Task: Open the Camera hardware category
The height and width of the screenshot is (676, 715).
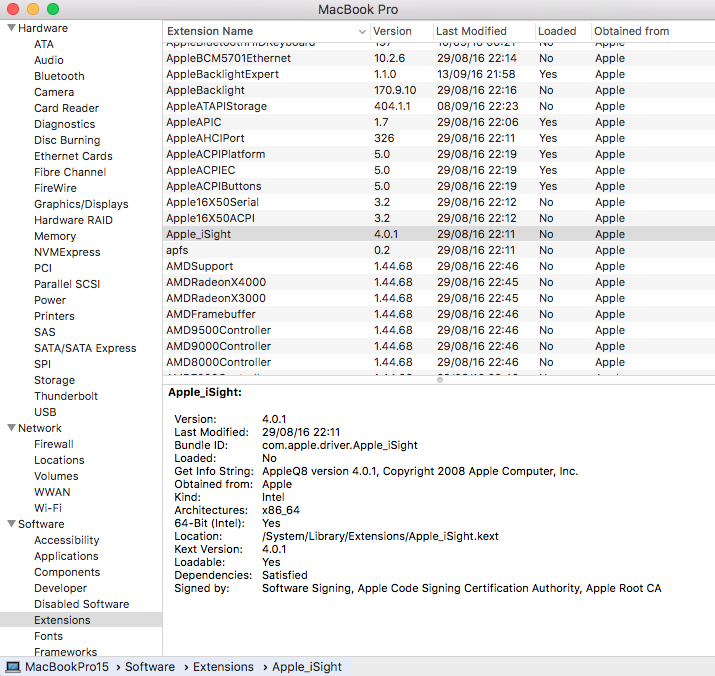Action: pos(54,92)
